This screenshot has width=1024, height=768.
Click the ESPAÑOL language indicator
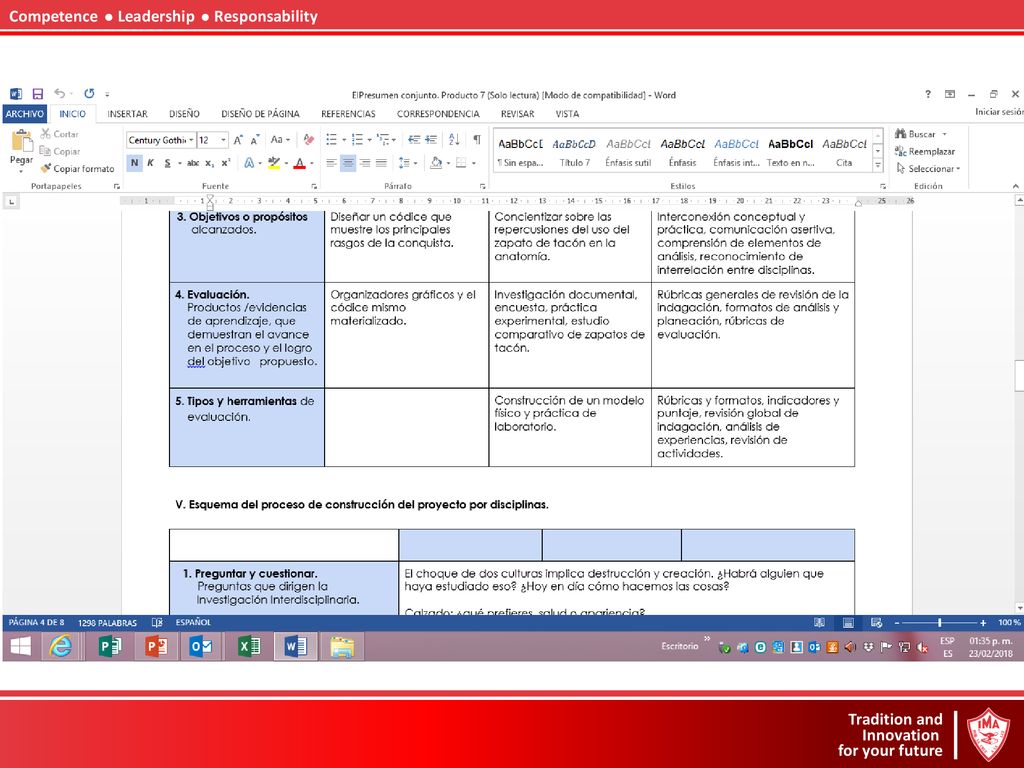(193, 622)
